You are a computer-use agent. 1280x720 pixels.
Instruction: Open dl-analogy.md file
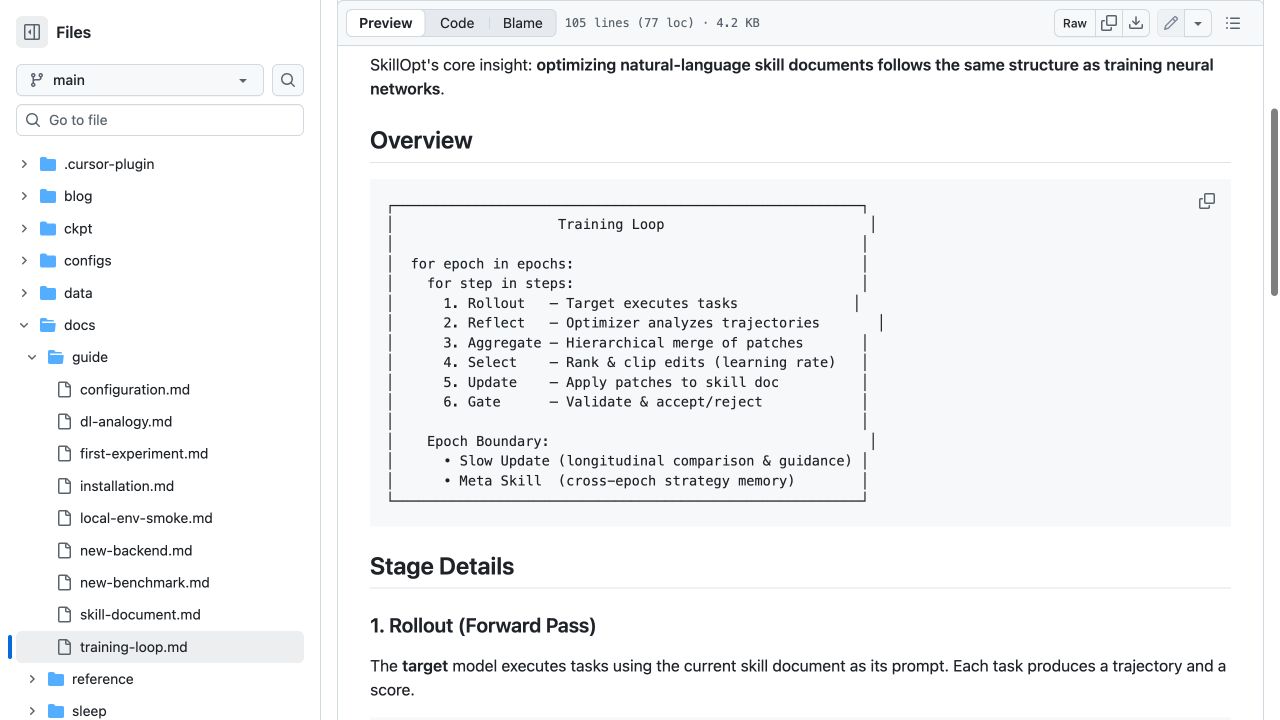click(126, 421)
